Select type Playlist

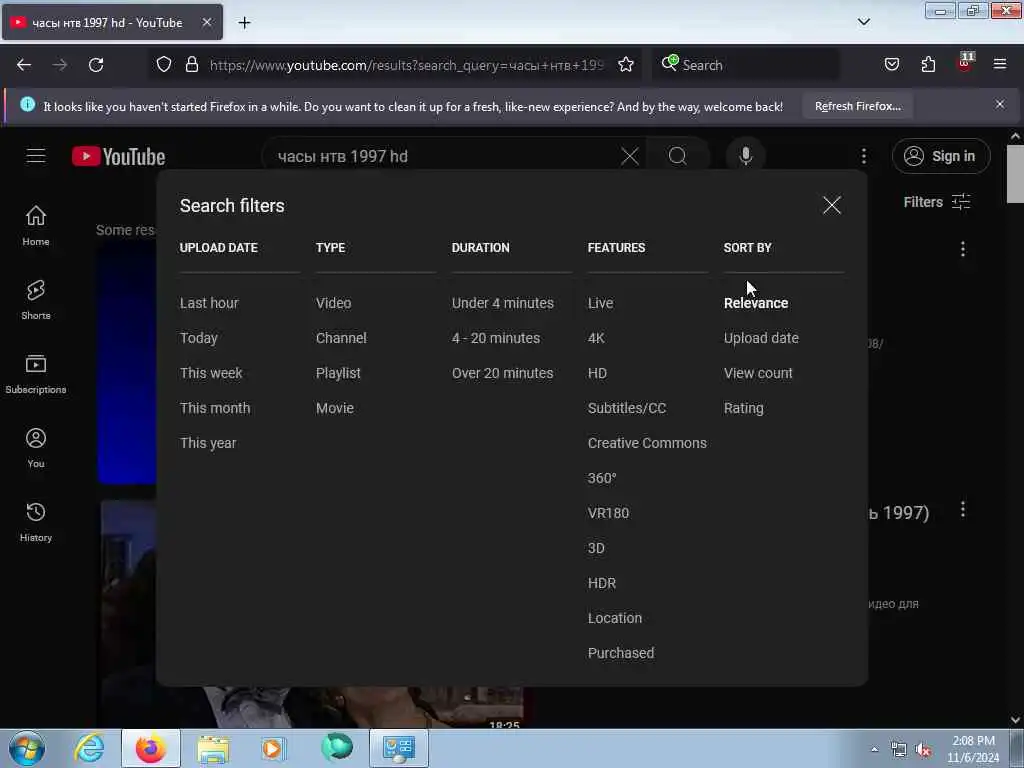[338, 374]
